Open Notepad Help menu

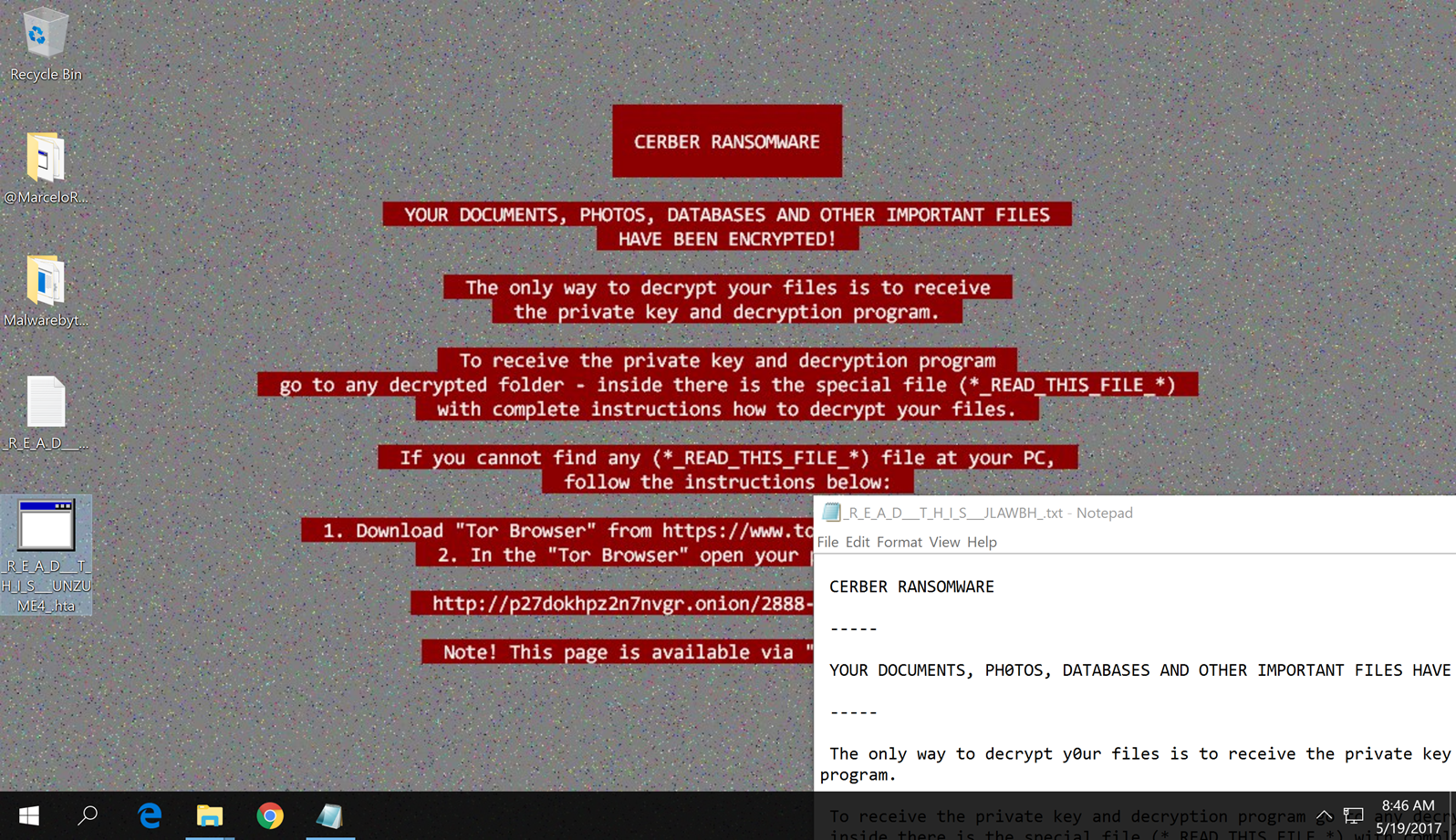(x=982, y=542)
